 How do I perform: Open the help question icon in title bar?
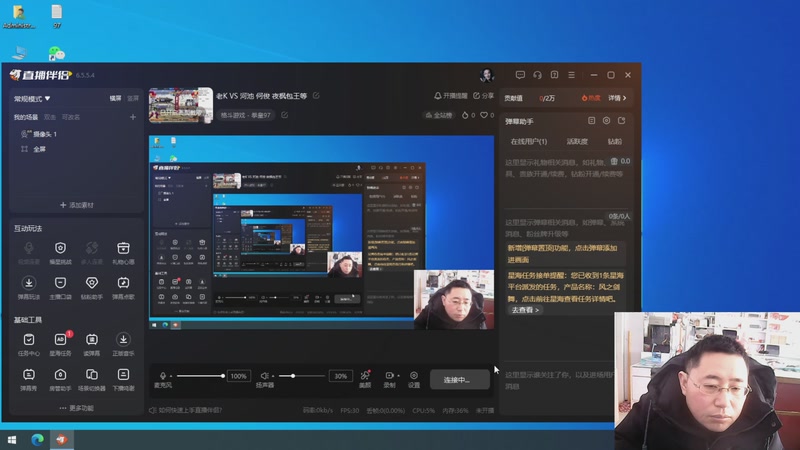555,75
